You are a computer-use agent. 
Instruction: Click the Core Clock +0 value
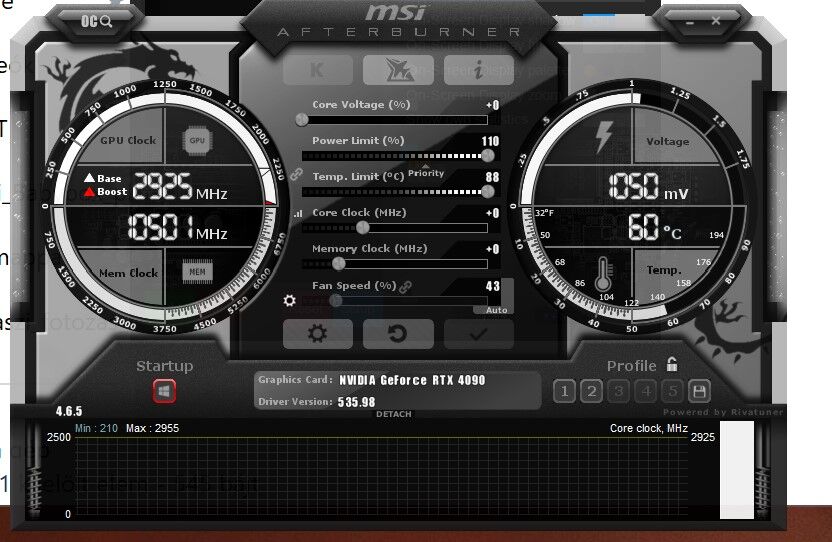coord(492,213)
